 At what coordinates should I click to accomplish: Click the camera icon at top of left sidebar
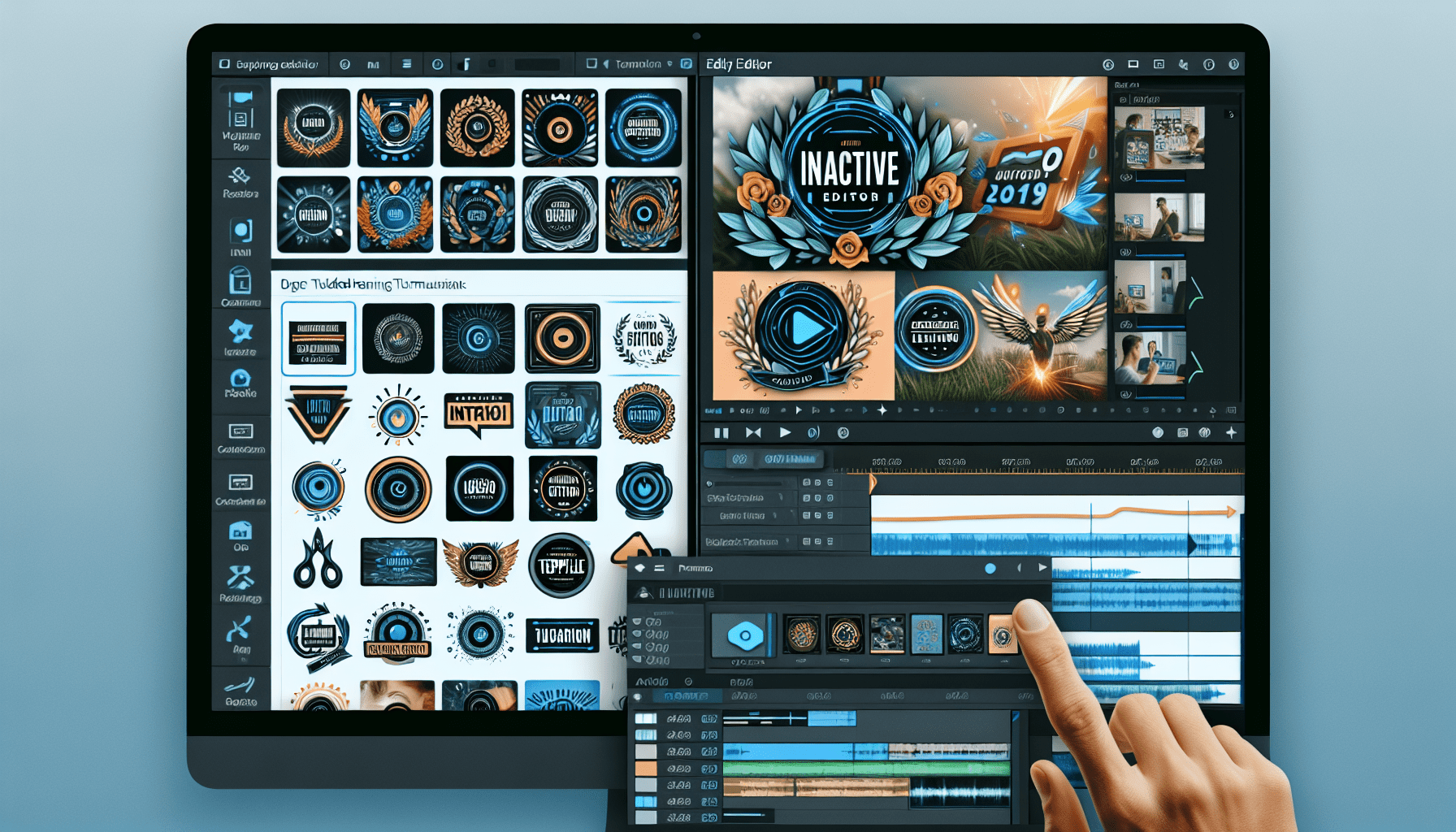240,98
